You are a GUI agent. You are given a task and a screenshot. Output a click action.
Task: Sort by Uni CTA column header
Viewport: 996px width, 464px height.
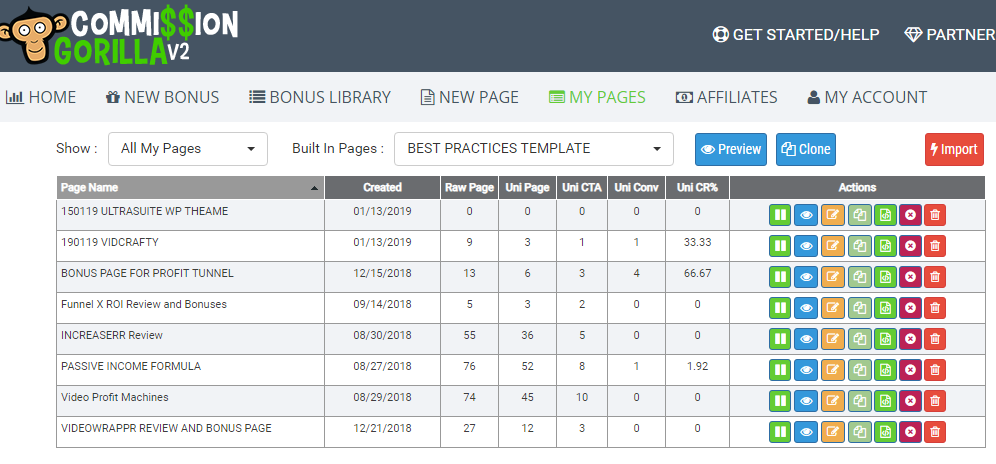(x=582, y=188)
